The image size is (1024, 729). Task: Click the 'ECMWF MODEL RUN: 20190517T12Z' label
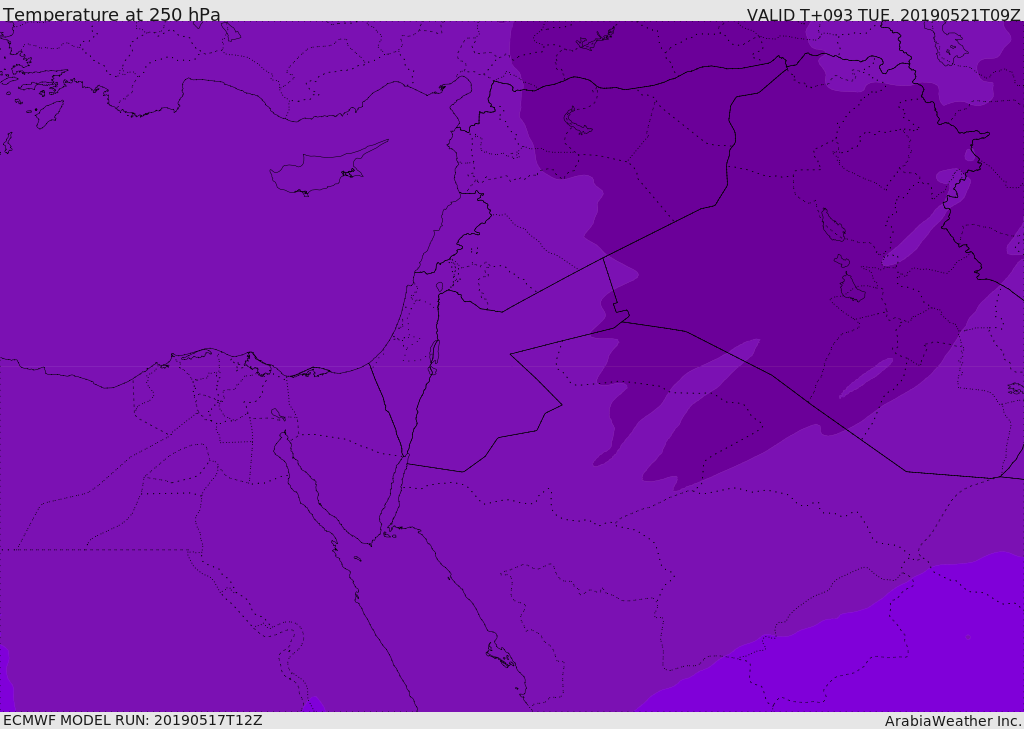click(133, 720)
